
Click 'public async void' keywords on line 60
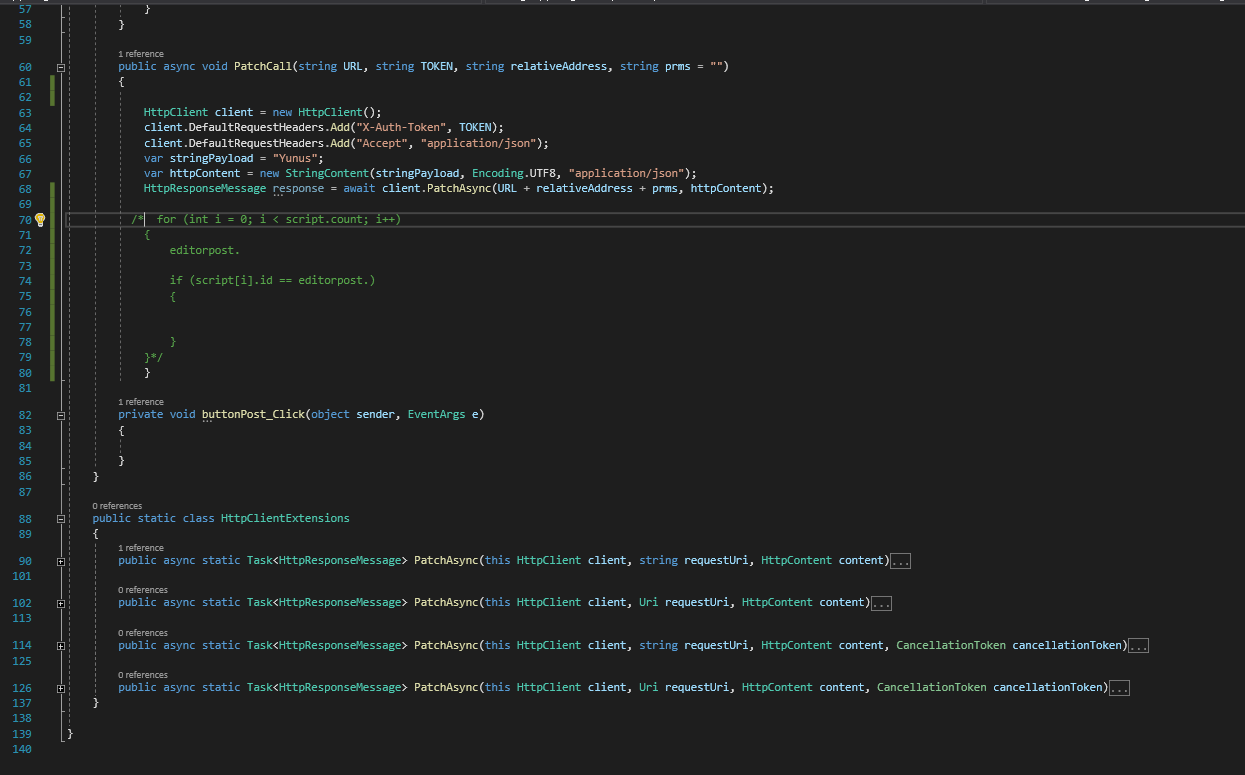(173, 67)
